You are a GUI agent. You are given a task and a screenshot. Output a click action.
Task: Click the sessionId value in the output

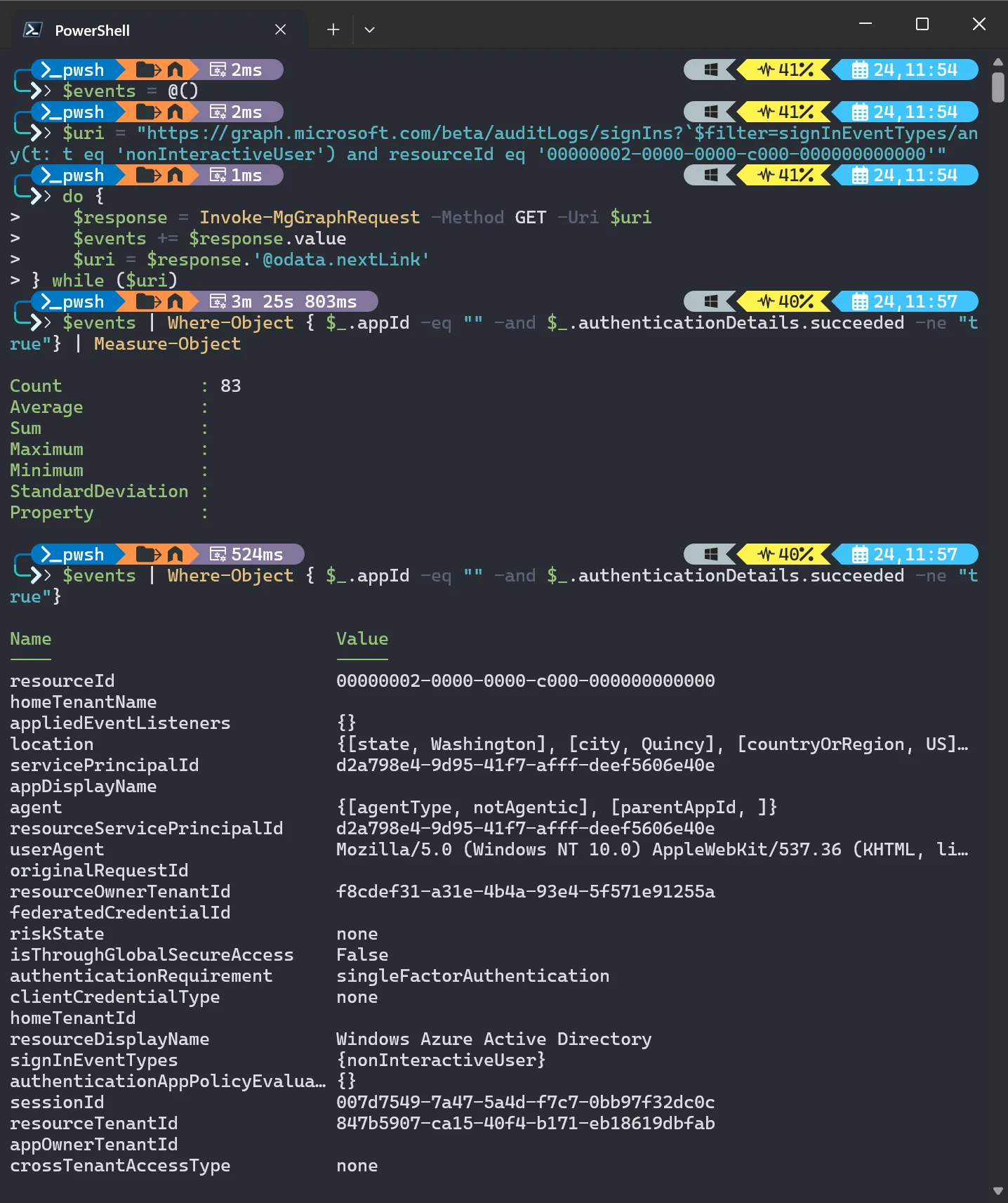[525, 1103]
